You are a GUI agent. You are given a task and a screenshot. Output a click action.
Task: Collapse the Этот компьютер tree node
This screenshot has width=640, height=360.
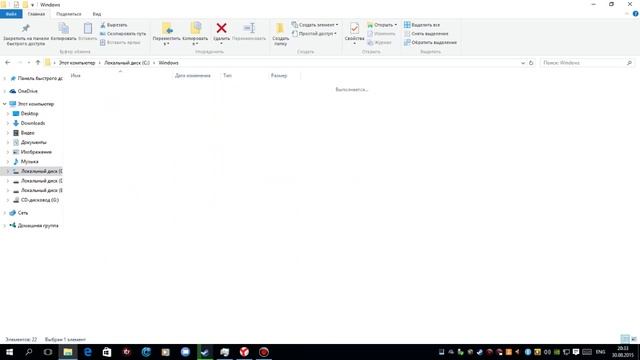pyautogui.click(x=5, y=104)
